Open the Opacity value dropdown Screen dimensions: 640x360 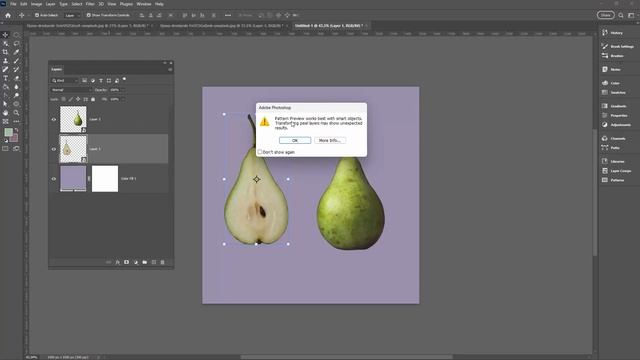point(123,90)
